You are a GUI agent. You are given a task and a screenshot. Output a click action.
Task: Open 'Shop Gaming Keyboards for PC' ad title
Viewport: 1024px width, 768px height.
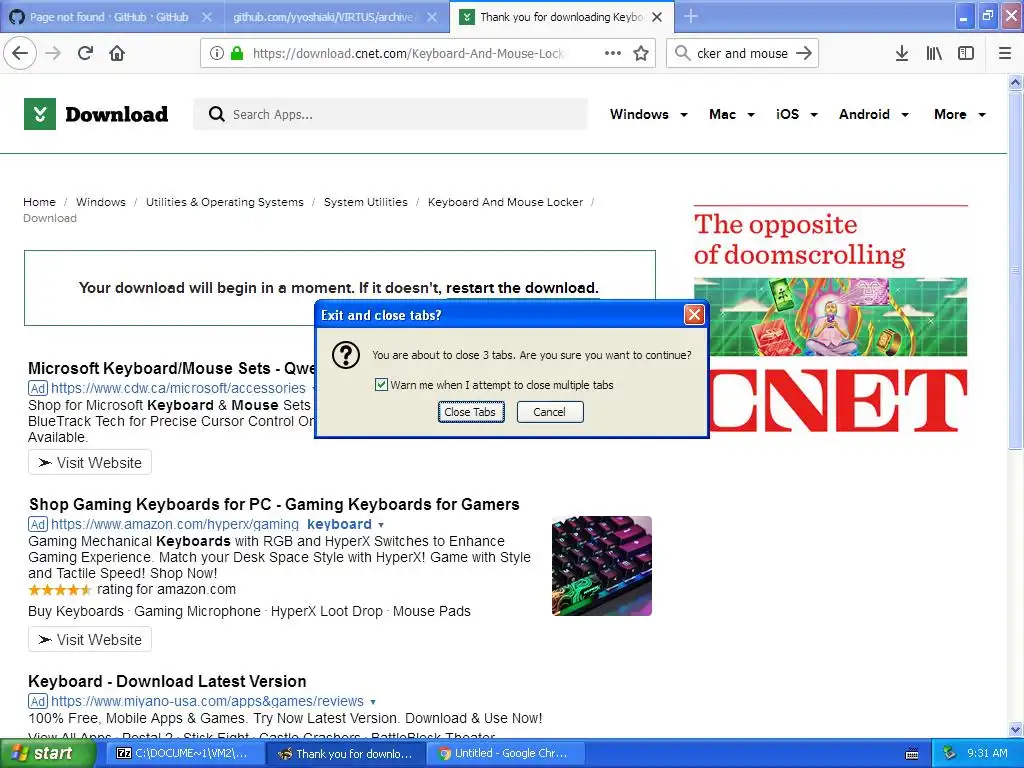point(274,504)
